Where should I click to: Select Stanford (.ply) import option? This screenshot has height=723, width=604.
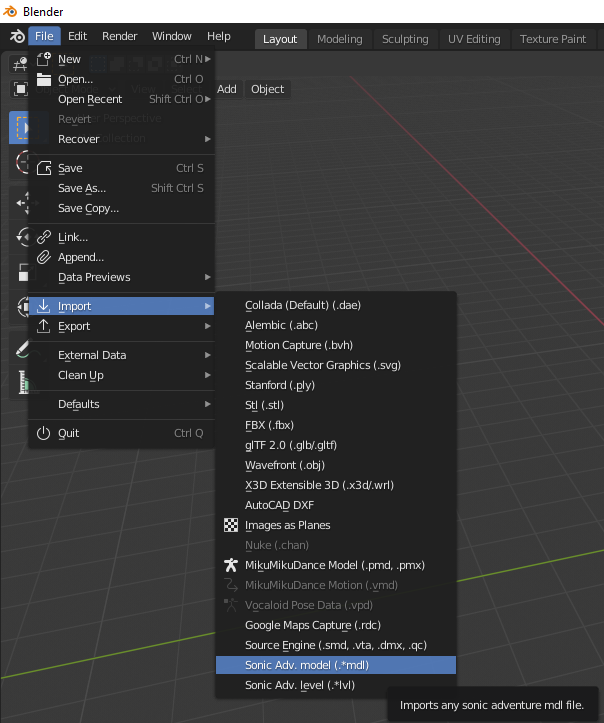pyautogui.click(x=336, y=385)
